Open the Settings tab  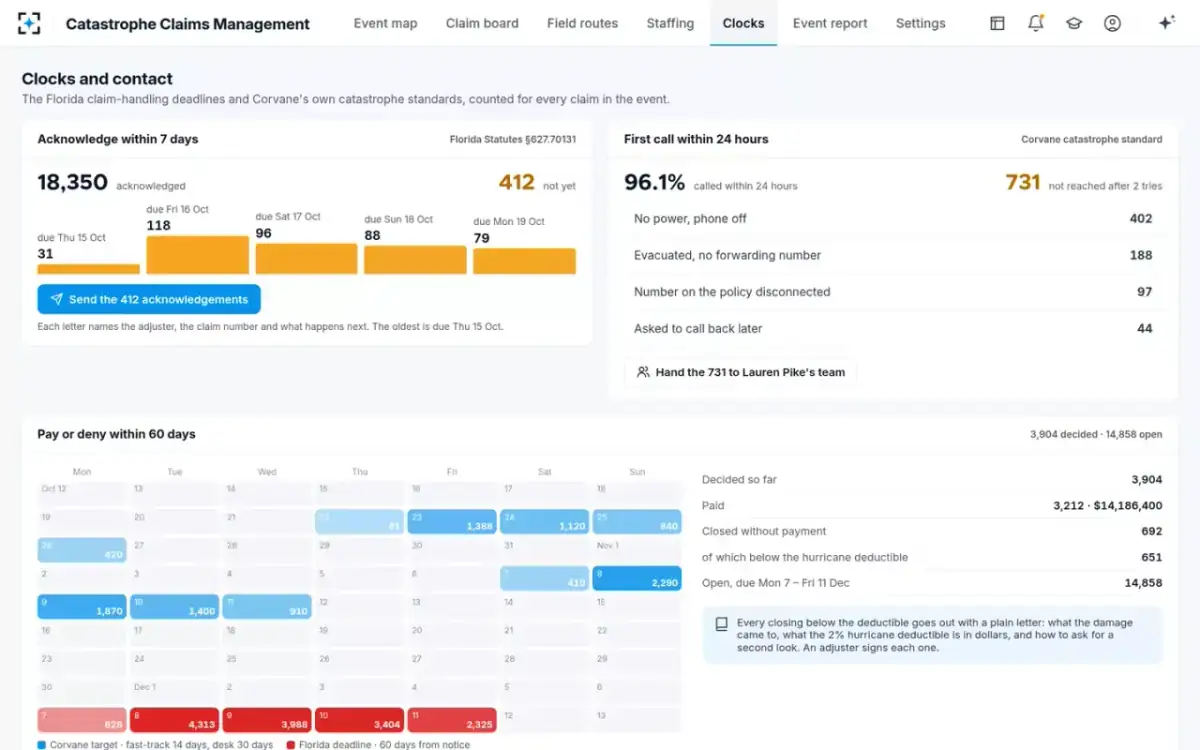[920, 23]
